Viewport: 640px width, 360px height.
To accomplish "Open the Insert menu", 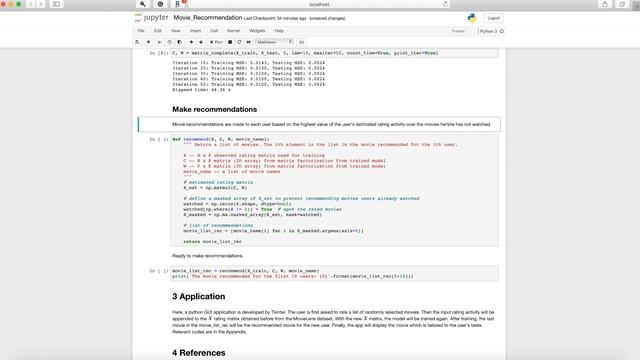I will click(195, 31).
